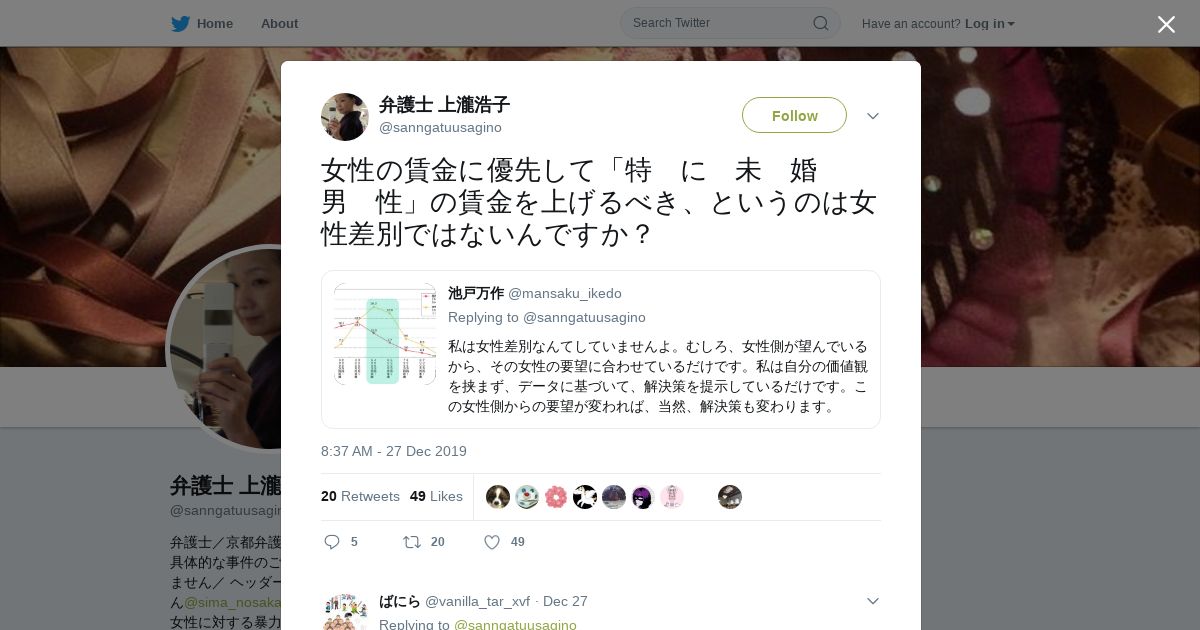Open 弁護士 上瀧浩子's profile picture
This screenshot has height=630, width=1200.
coord(345,117)
